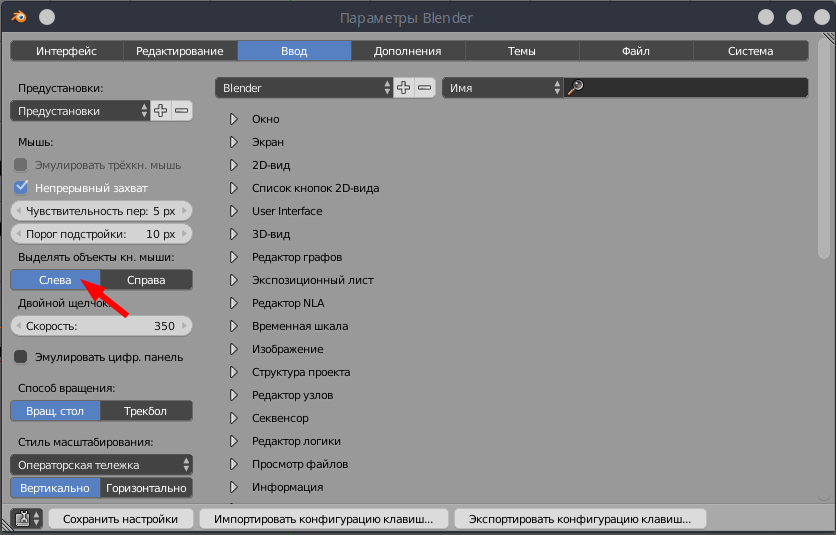Expand the Редактор NLA section

coord(234,303)
